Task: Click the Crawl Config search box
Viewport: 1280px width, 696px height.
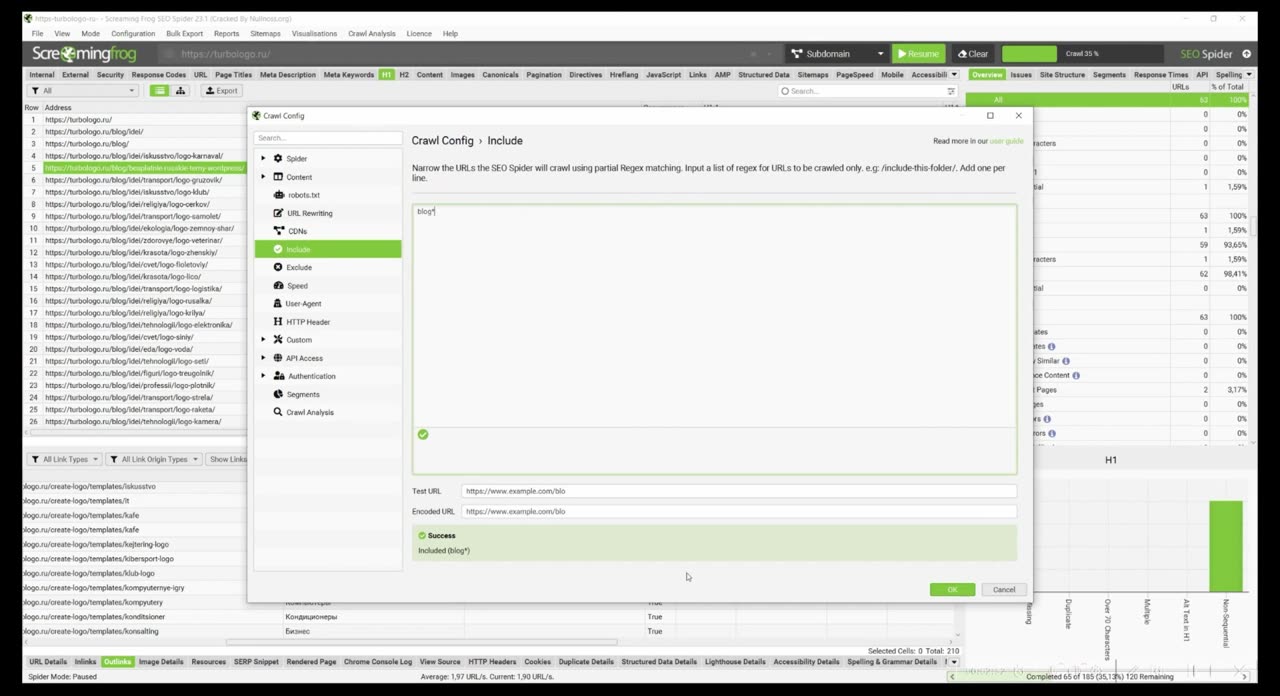Action: pos(328,138)
